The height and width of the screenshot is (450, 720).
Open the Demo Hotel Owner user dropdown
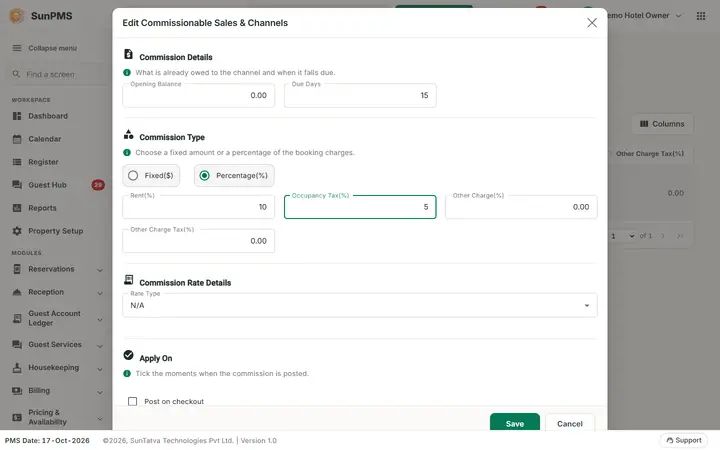point(643,16)
